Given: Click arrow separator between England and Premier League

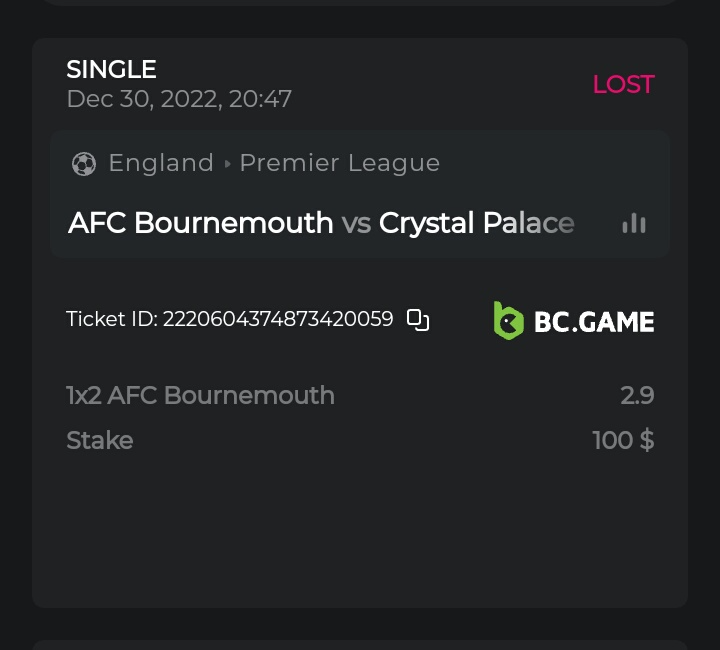Looking at the screenshot, I should pos(227,164).
